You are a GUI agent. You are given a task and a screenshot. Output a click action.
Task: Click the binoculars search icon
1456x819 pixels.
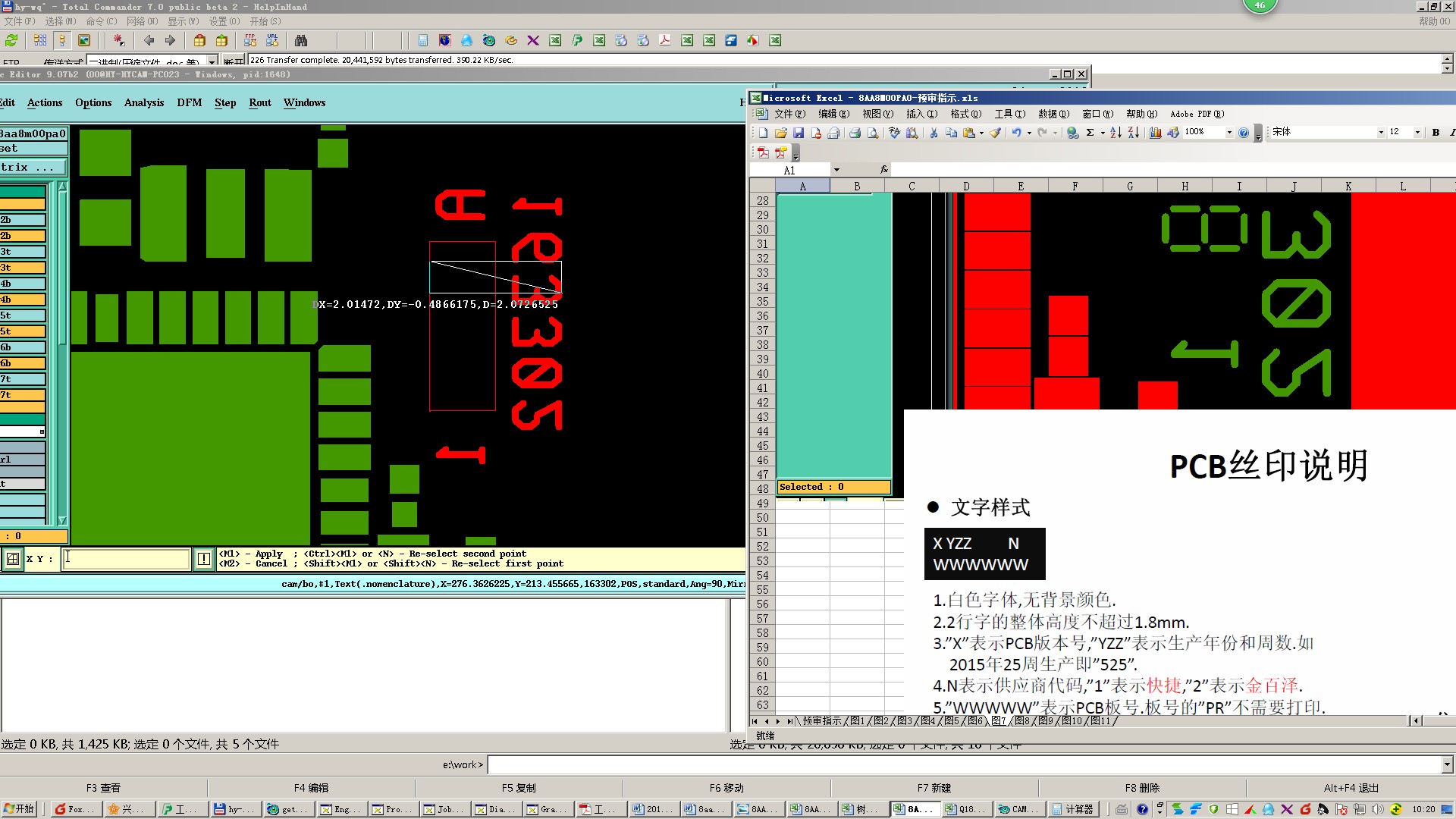[301, 40]
